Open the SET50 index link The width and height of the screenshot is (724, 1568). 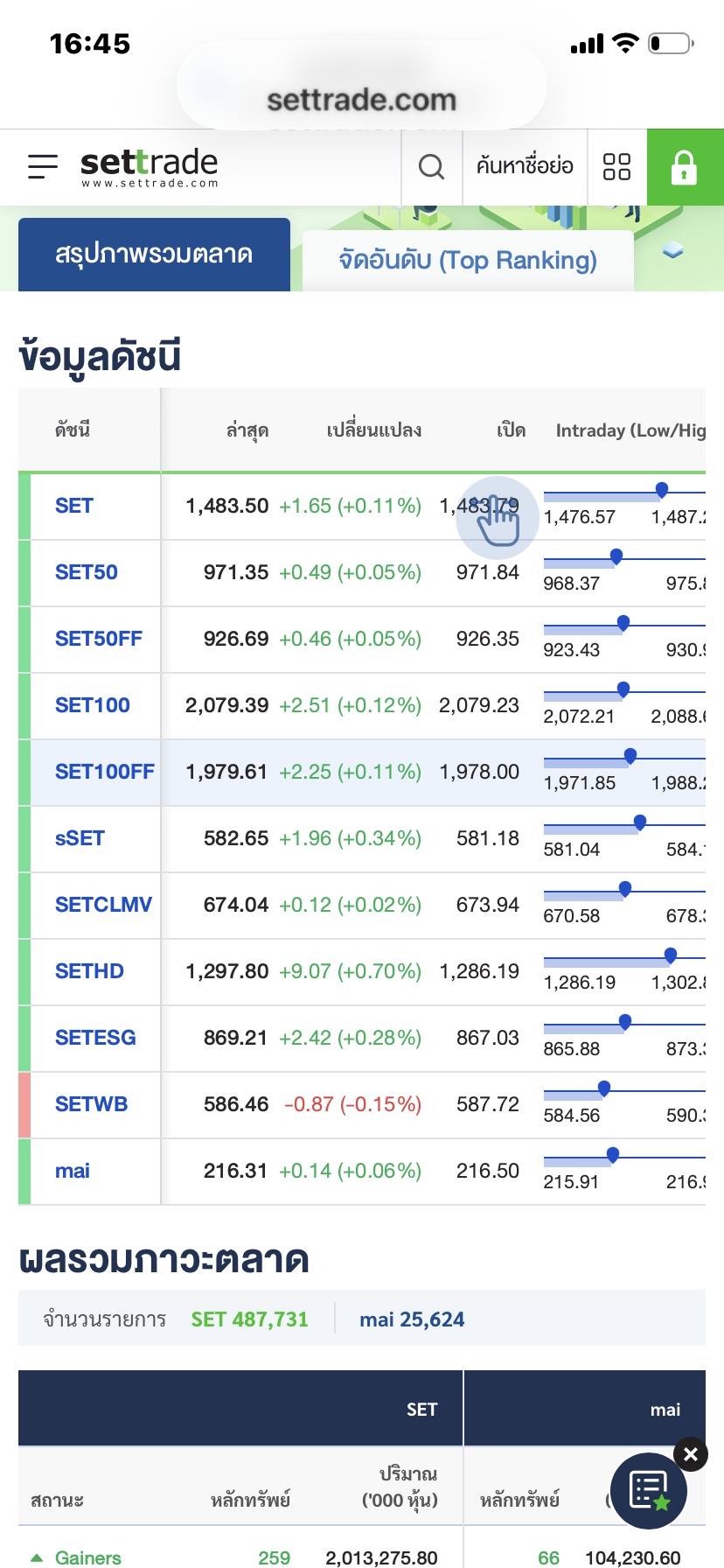click(87, 572)
